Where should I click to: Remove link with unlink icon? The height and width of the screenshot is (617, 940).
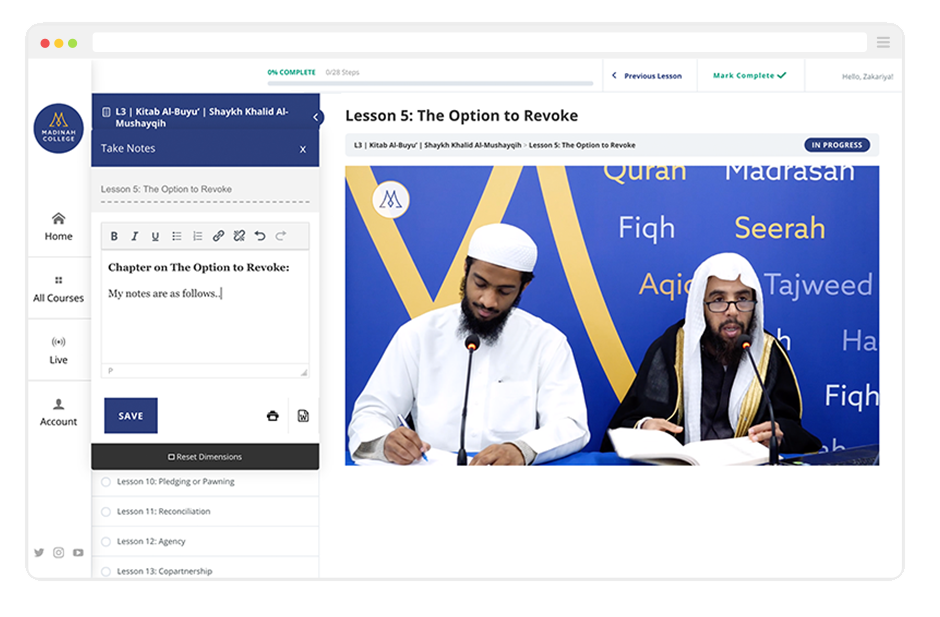pyautogui.click(x=239, y=236)
